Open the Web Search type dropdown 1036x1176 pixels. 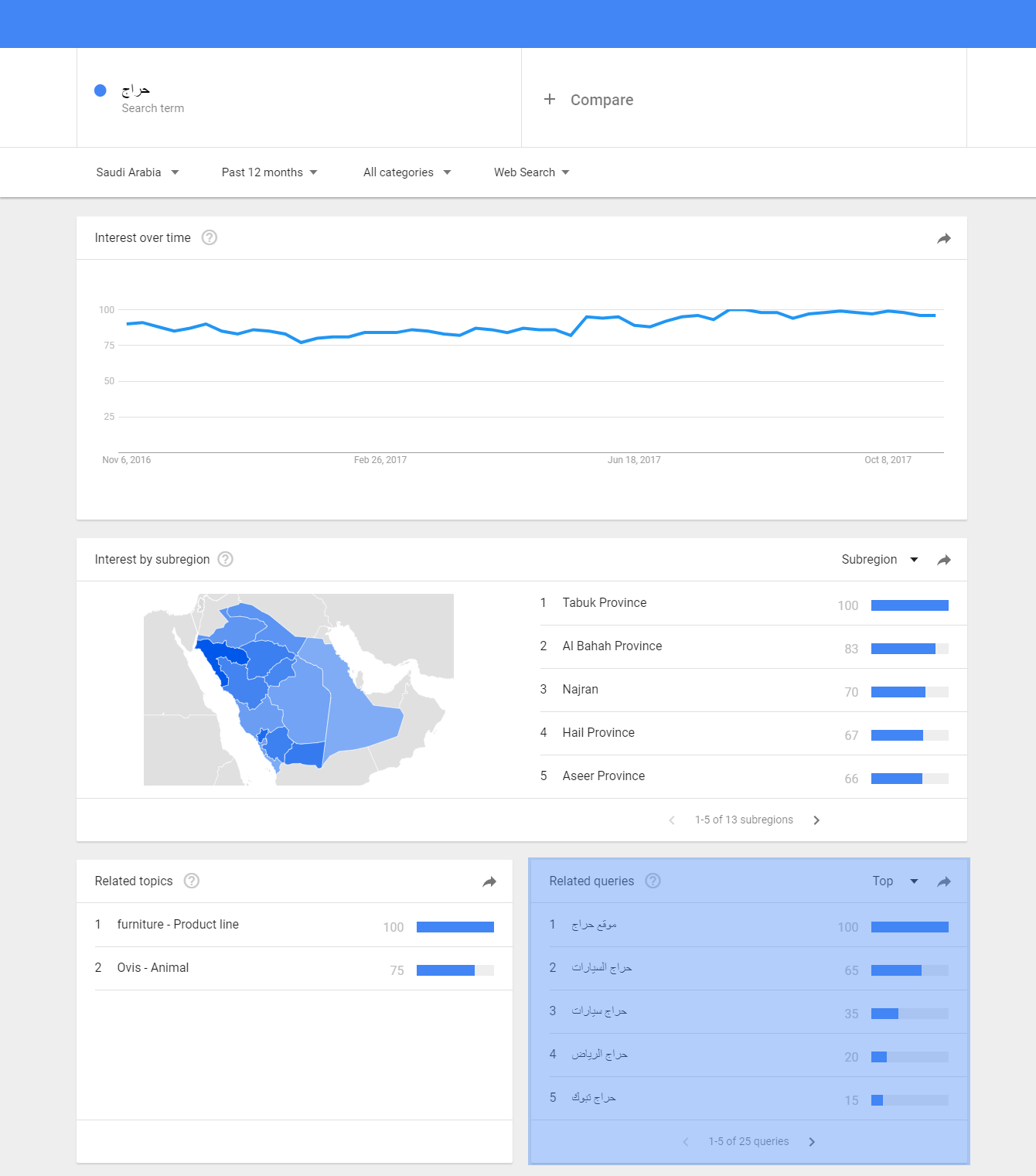532,172
